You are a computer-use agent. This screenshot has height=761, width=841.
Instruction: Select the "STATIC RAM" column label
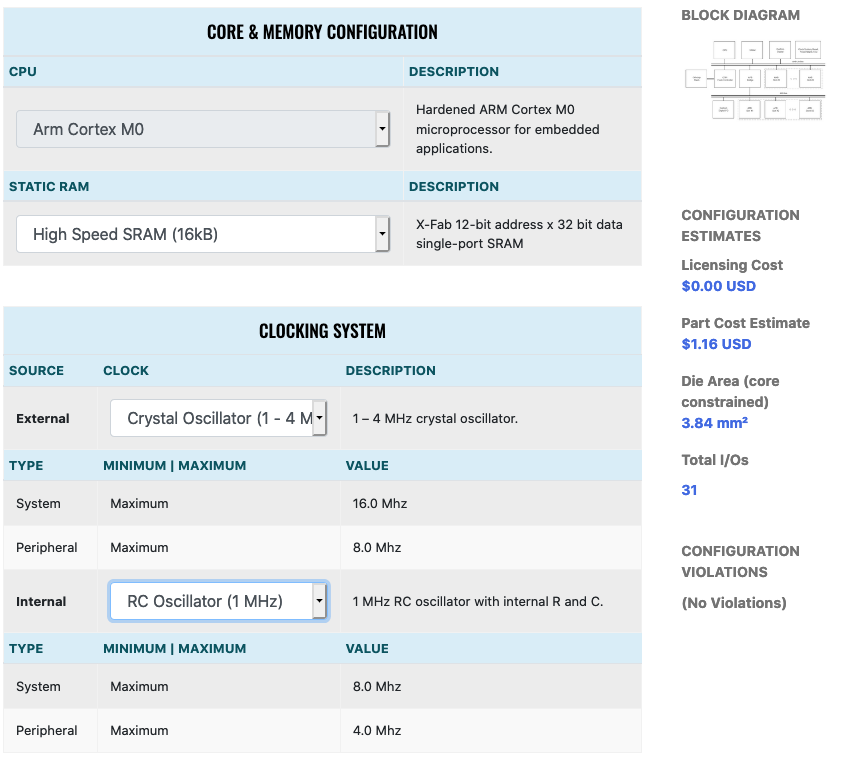(x=49, y=187)
